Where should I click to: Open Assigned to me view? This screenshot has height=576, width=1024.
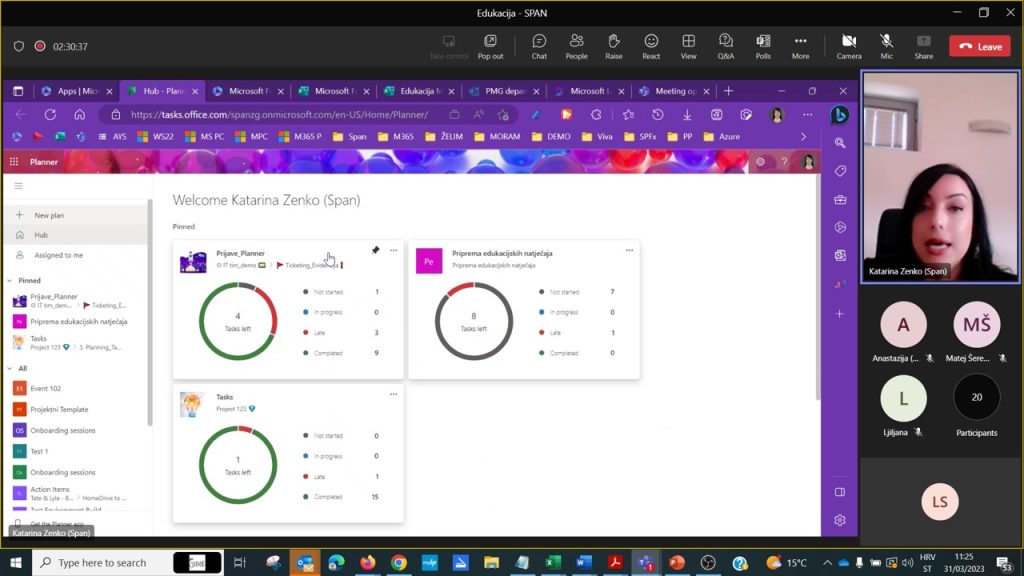pos(75,255)
